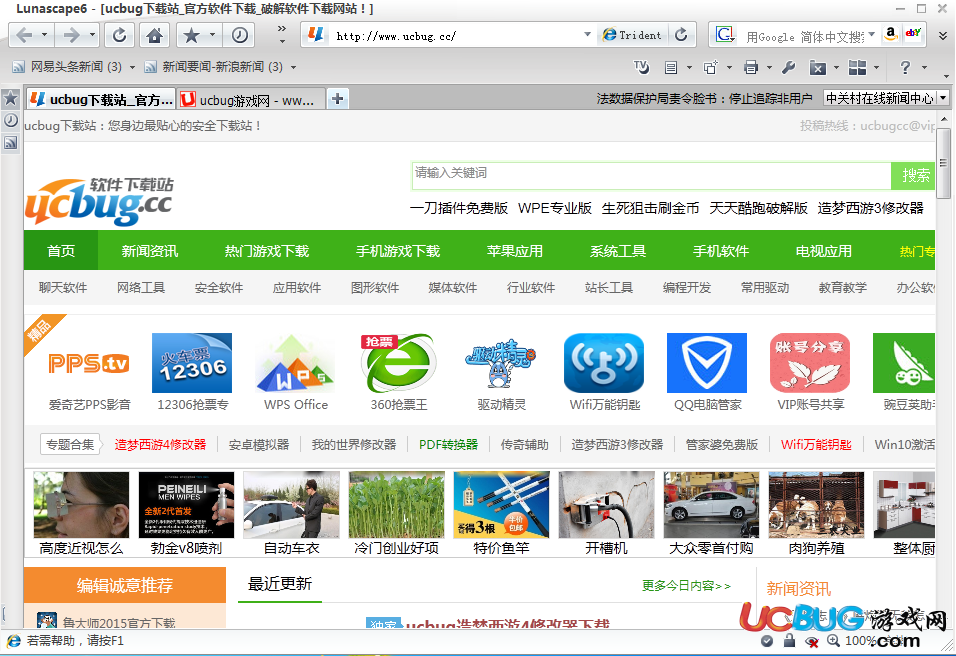The image size is (956, 656).
Task: Click the address bar URL field
Action: click(456, 36)
